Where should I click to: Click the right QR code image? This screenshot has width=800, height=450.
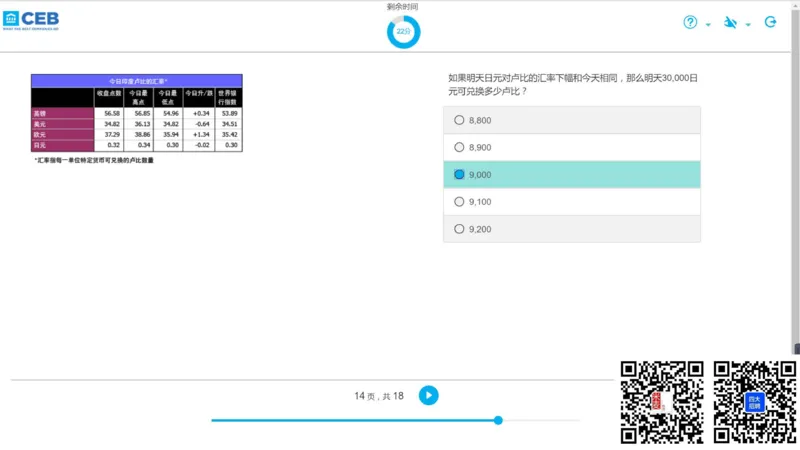tap(755, 402)
